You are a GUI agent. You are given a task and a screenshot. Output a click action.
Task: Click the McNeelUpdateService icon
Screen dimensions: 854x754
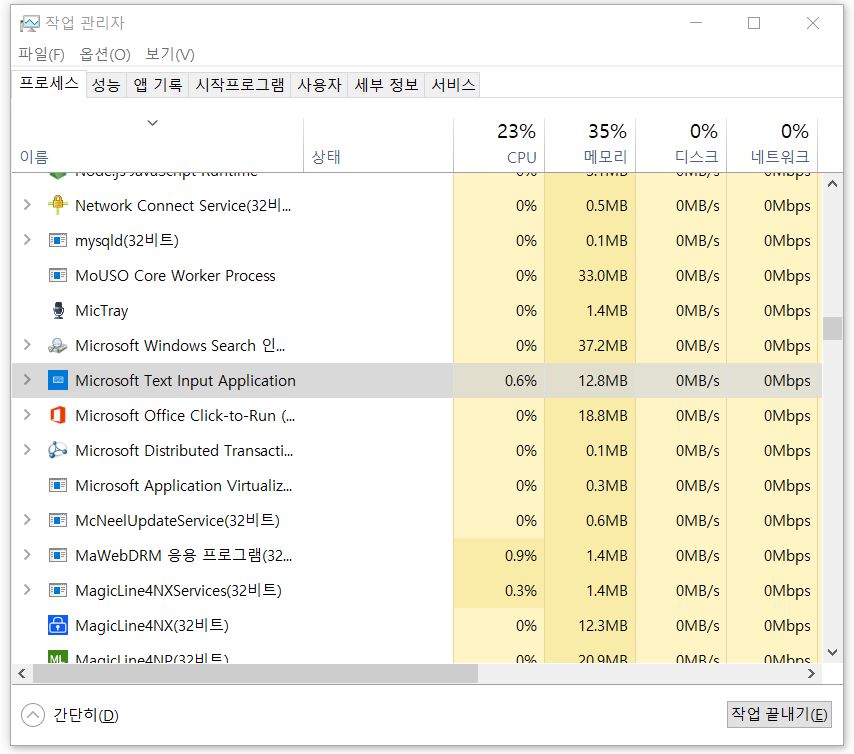58,520
